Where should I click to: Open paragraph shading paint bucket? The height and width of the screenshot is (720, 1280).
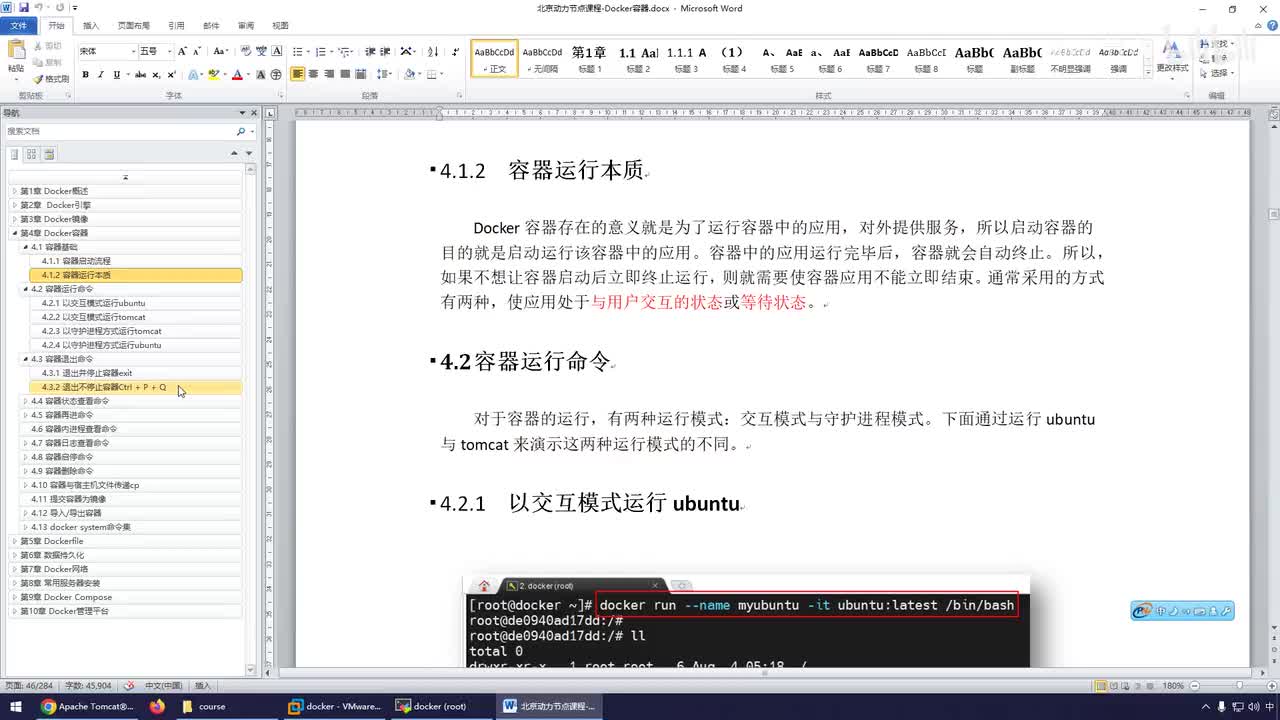pos(411,74)
